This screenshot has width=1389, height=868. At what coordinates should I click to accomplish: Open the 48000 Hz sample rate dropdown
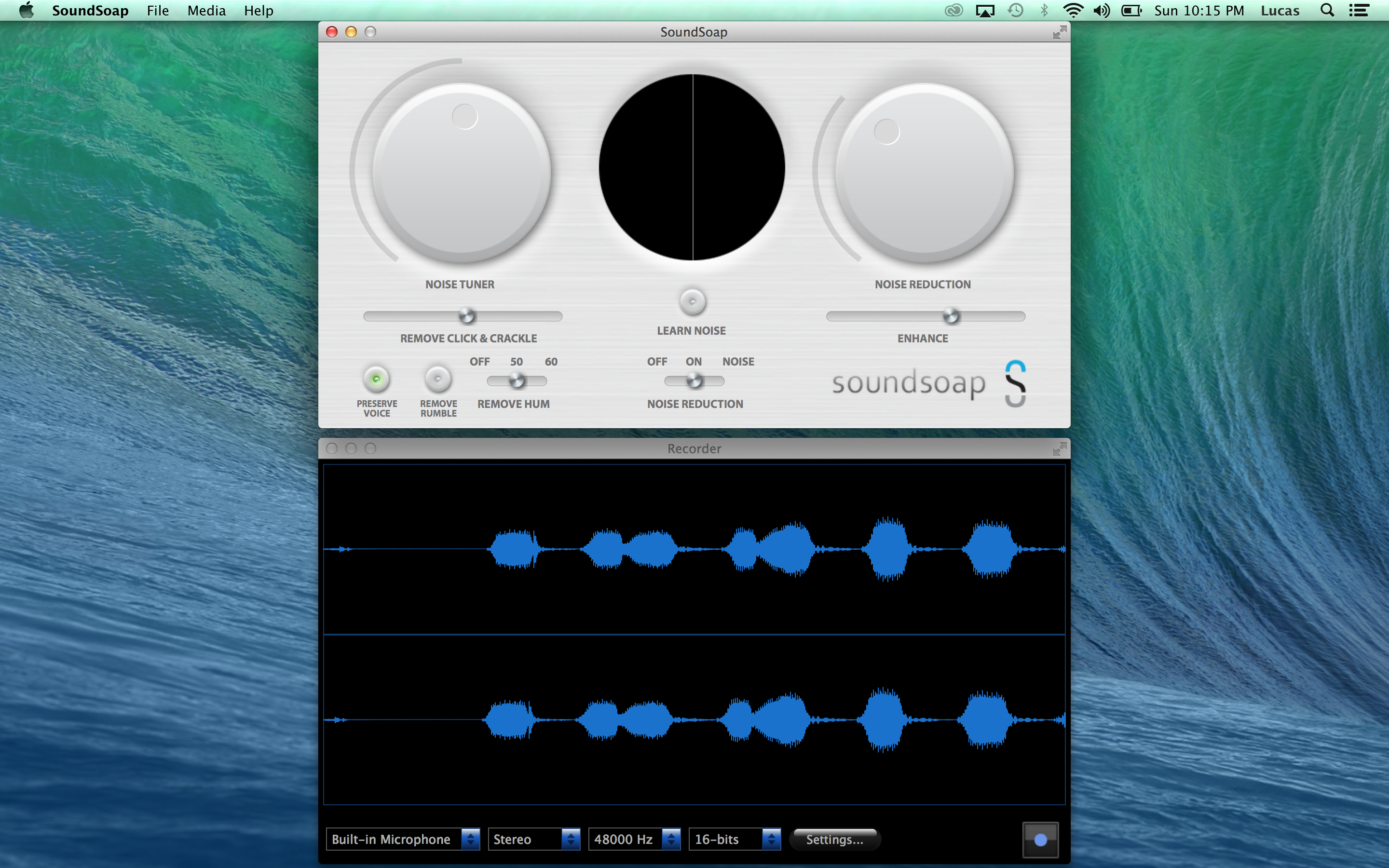click(634, 839)
